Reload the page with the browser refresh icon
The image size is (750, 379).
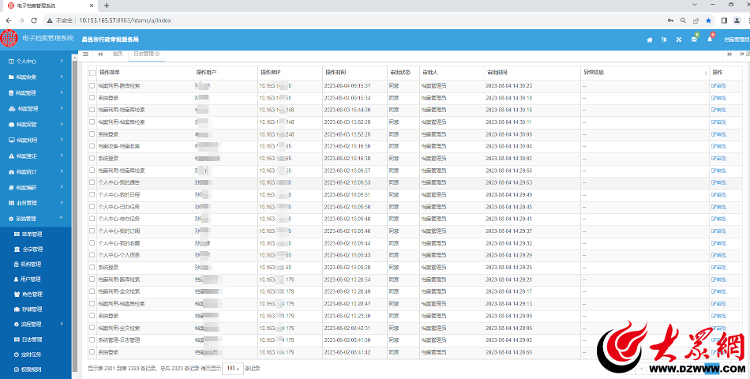click(34, 21)
